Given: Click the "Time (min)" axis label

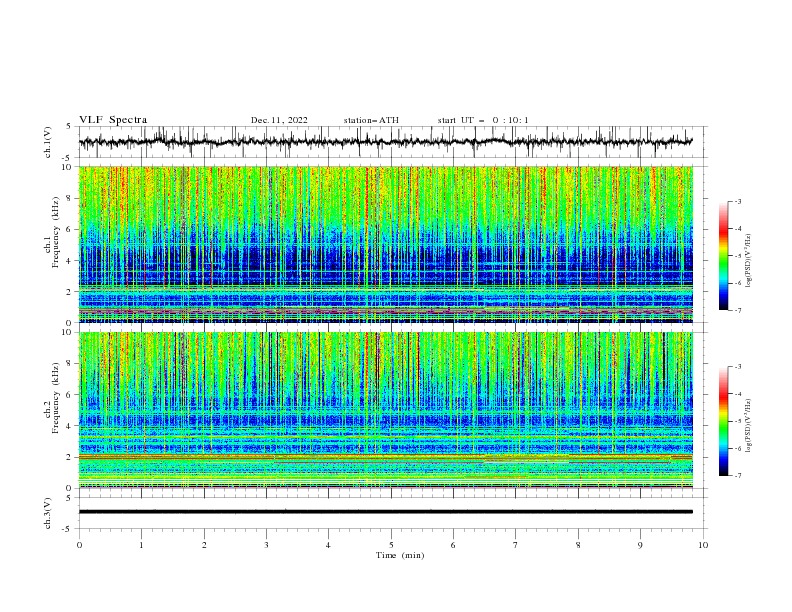Looking at the screenshot, I should (400, 555).
